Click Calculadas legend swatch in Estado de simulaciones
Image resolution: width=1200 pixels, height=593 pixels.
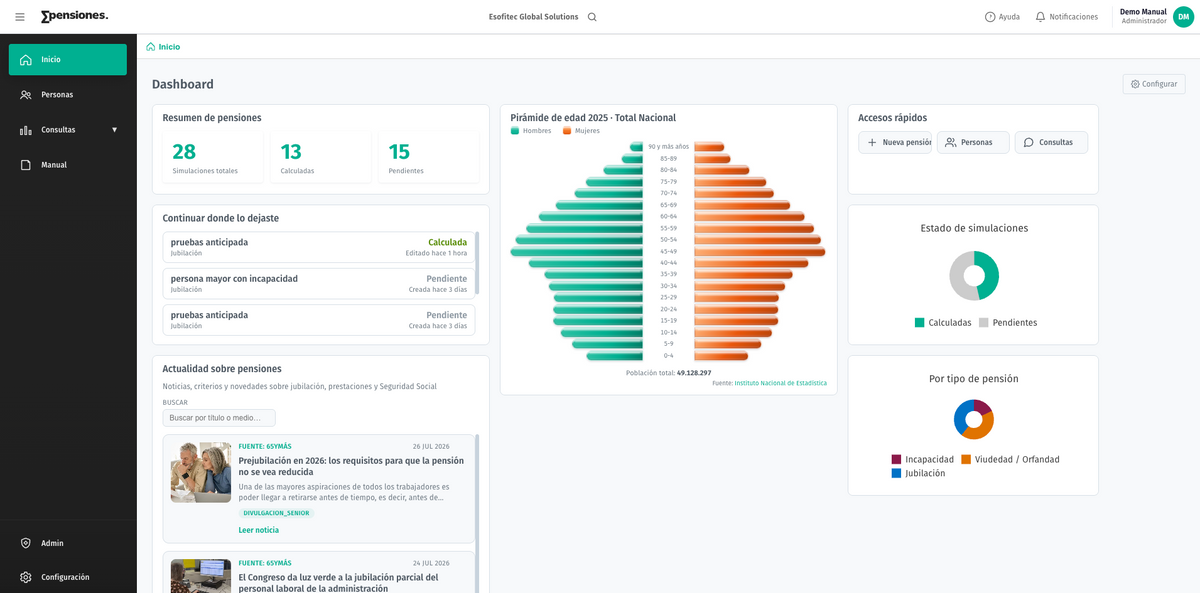click(x=919, y=323)
